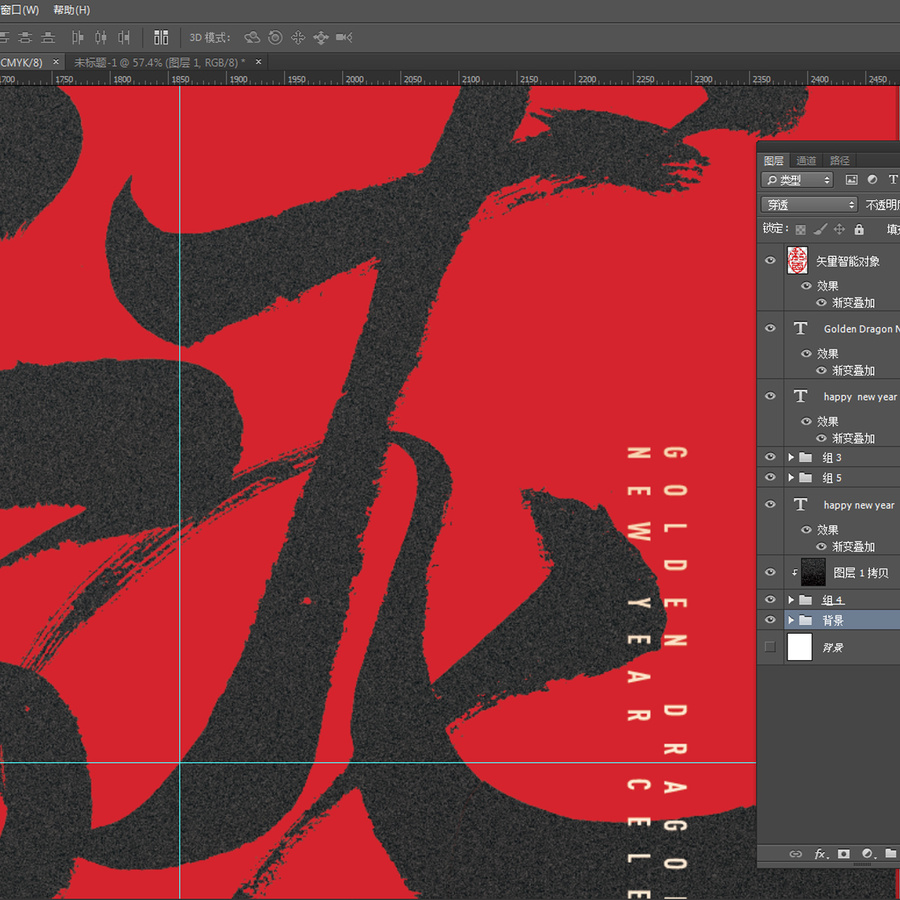The height and width of the screenshot is (900, 900).
Task: Select the 3D pan mode icon
Action: click(x=298, y=38)
